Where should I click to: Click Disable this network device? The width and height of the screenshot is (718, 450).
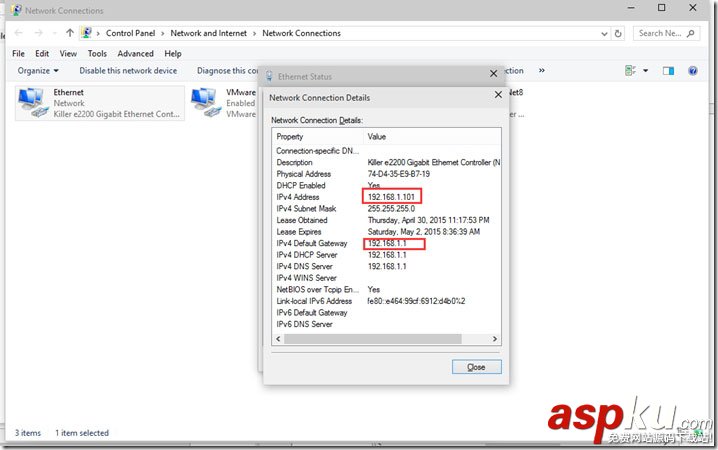[128, 70]
